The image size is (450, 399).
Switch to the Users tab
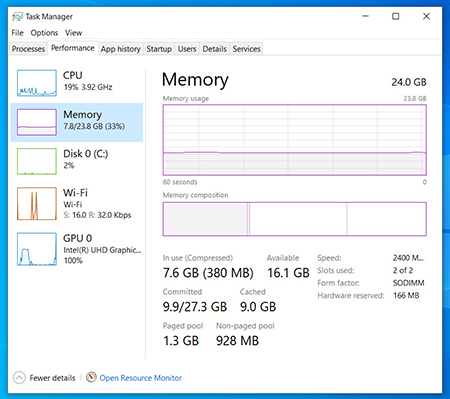tap(187, 49)
